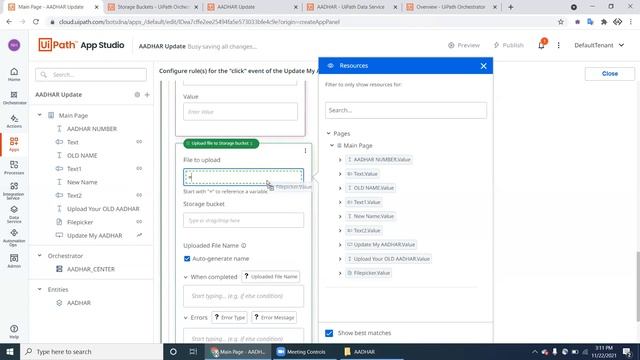Open the three-dot header menu

pyautogui.click(x=558, y=45)
